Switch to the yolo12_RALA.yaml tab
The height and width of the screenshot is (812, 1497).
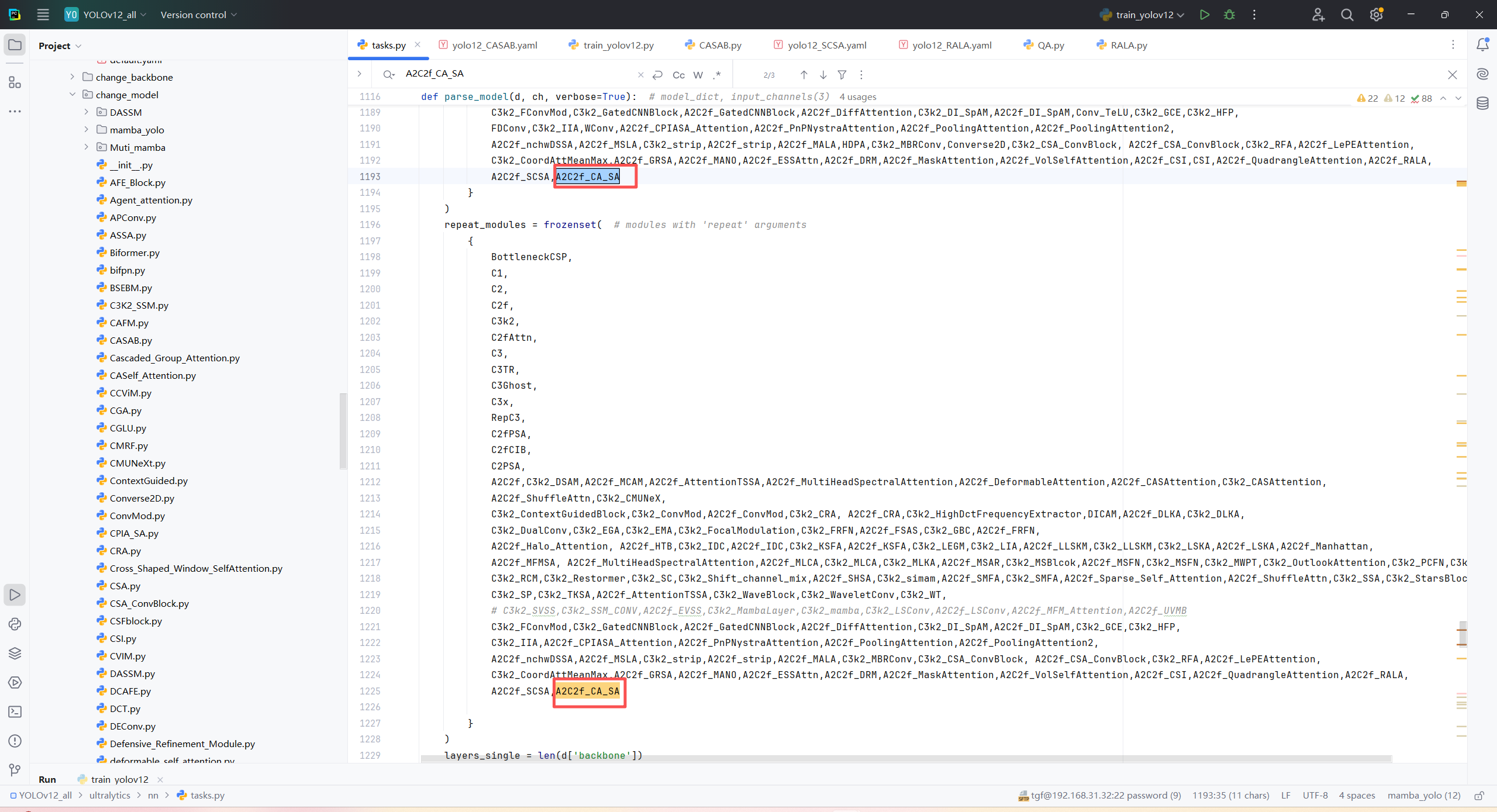(x=951, y=45)
